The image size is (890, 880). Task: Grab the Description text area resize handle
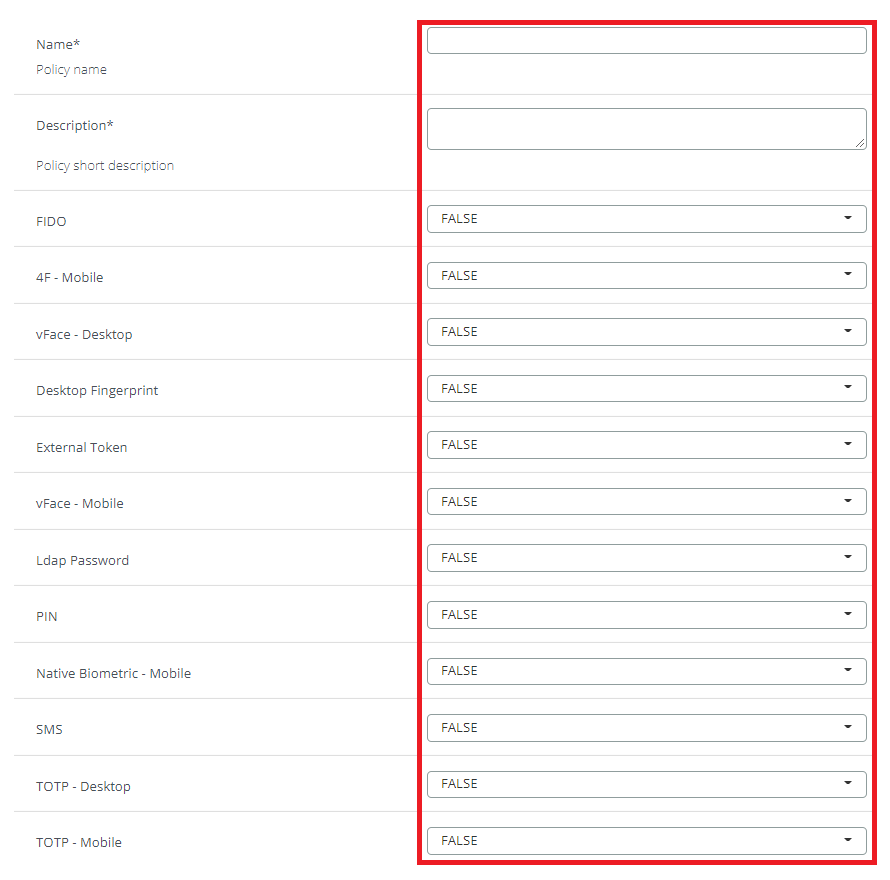[x=860, y=143]
